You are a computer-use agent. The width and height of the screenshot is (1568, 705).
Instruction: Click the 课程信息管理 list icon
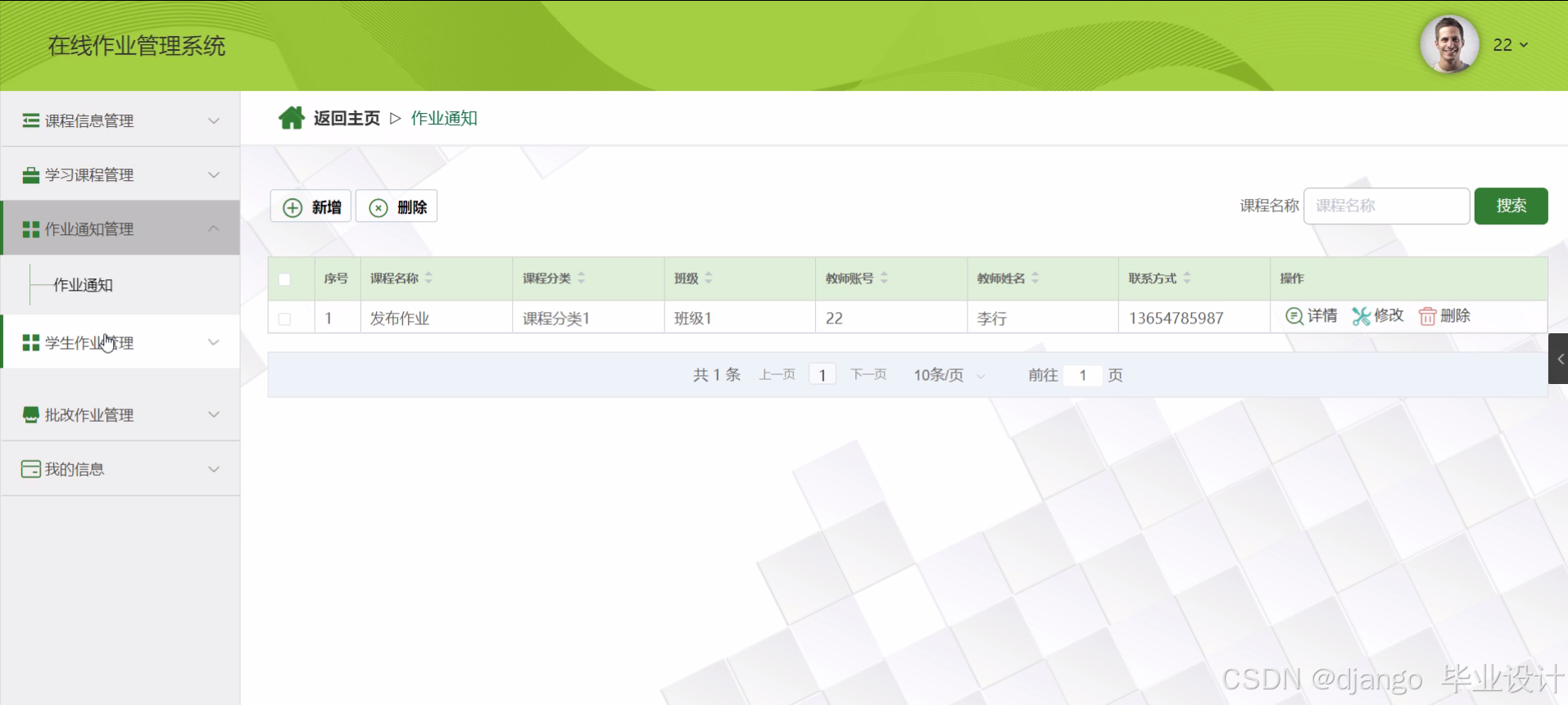(x=31, y=120)
